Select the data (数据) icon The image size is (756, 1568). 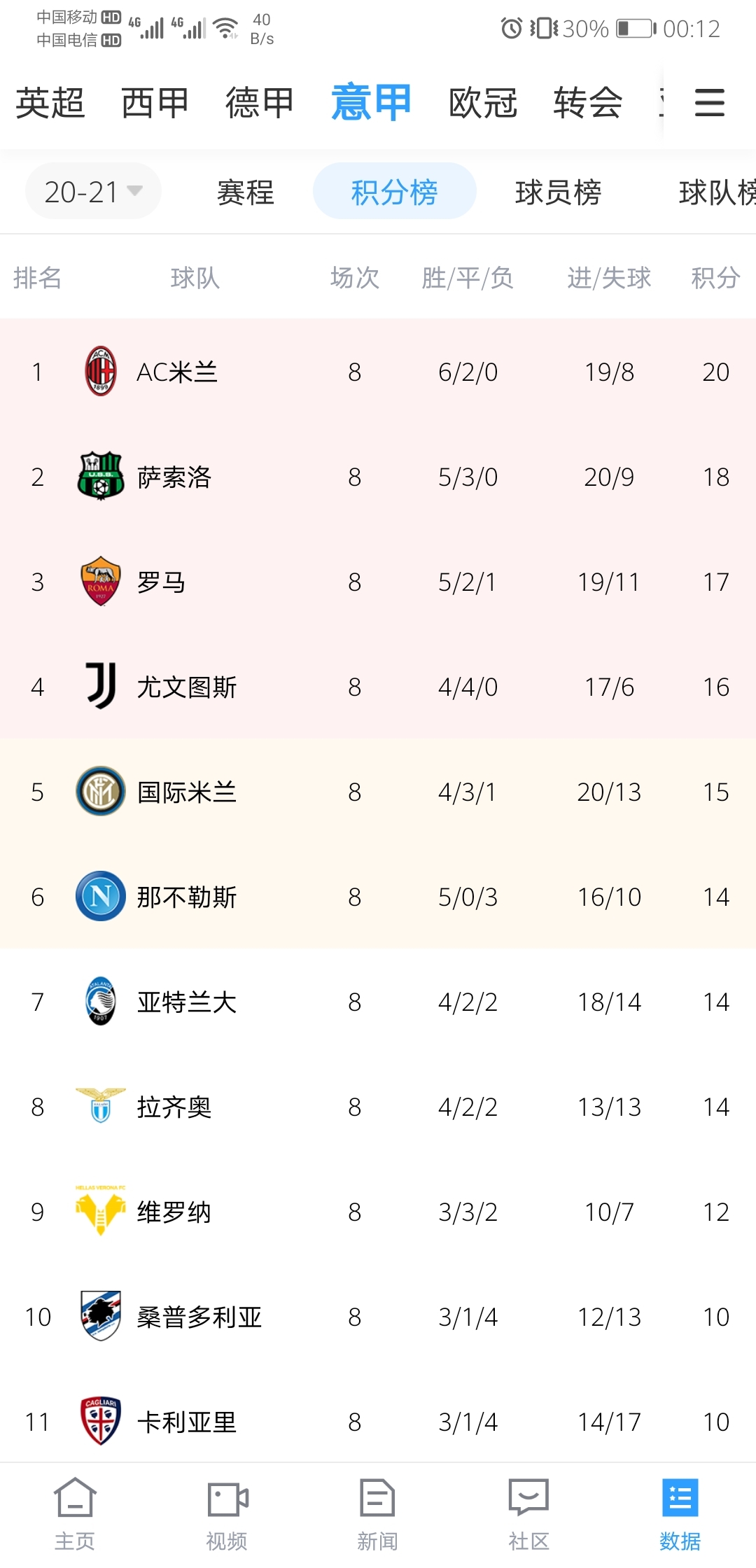pyautogui.click(x=680, y=1497)
